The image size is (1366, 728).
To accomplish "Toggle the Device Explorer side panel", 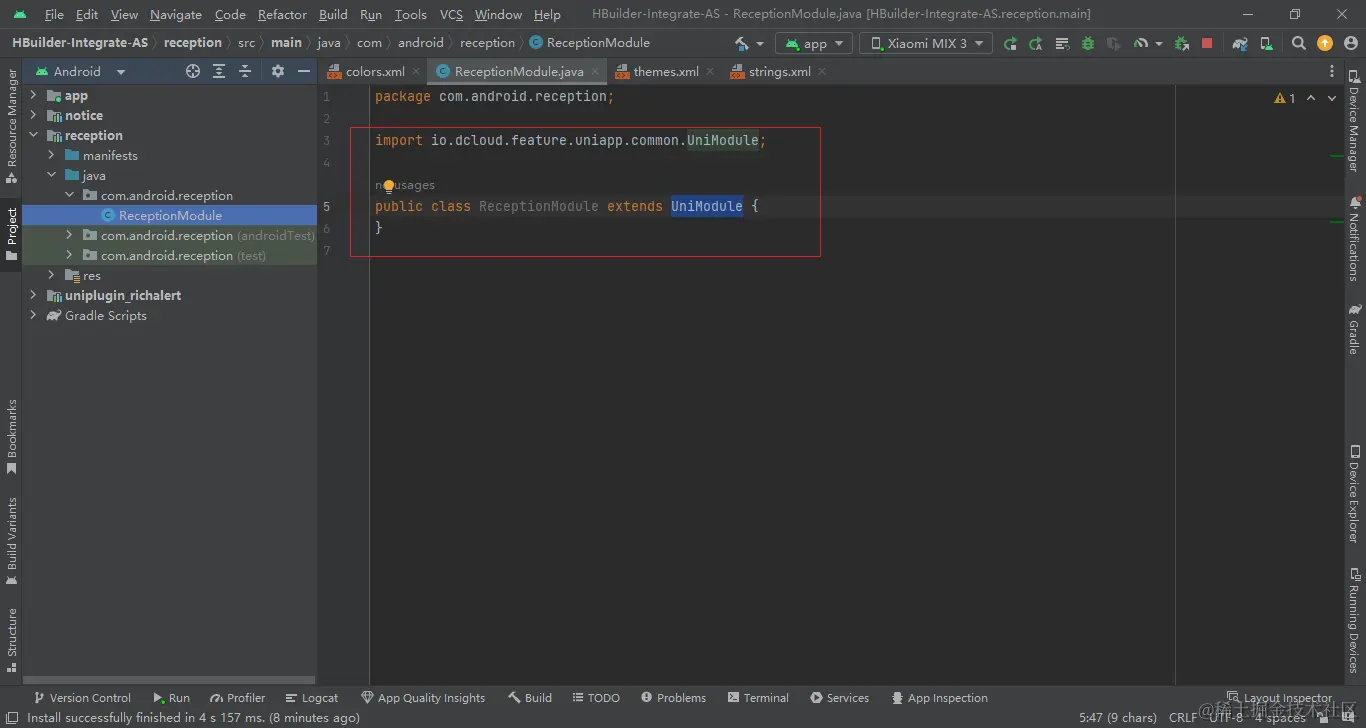I will [1354, 494].
